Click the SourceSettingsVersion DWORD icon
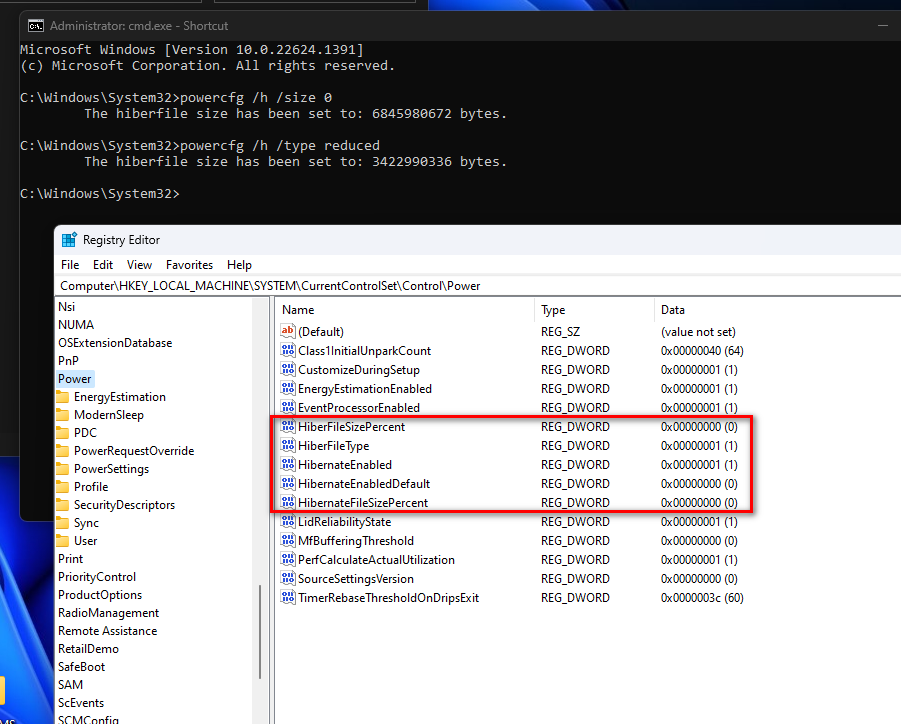Image resolution: width=901 pixels, height=724 pixels. 287,577
